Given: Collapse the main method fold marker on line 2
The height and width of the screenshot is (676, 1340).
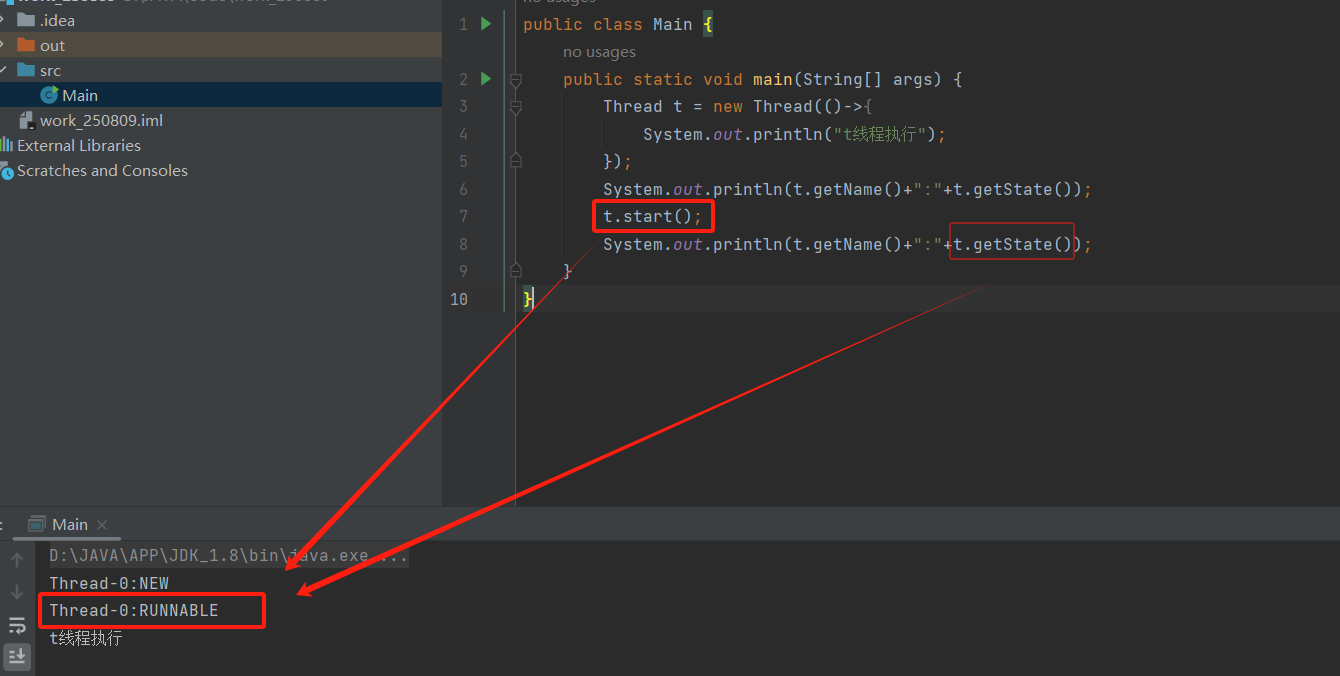Looking at the screenshot, I should tap(516, 79).
